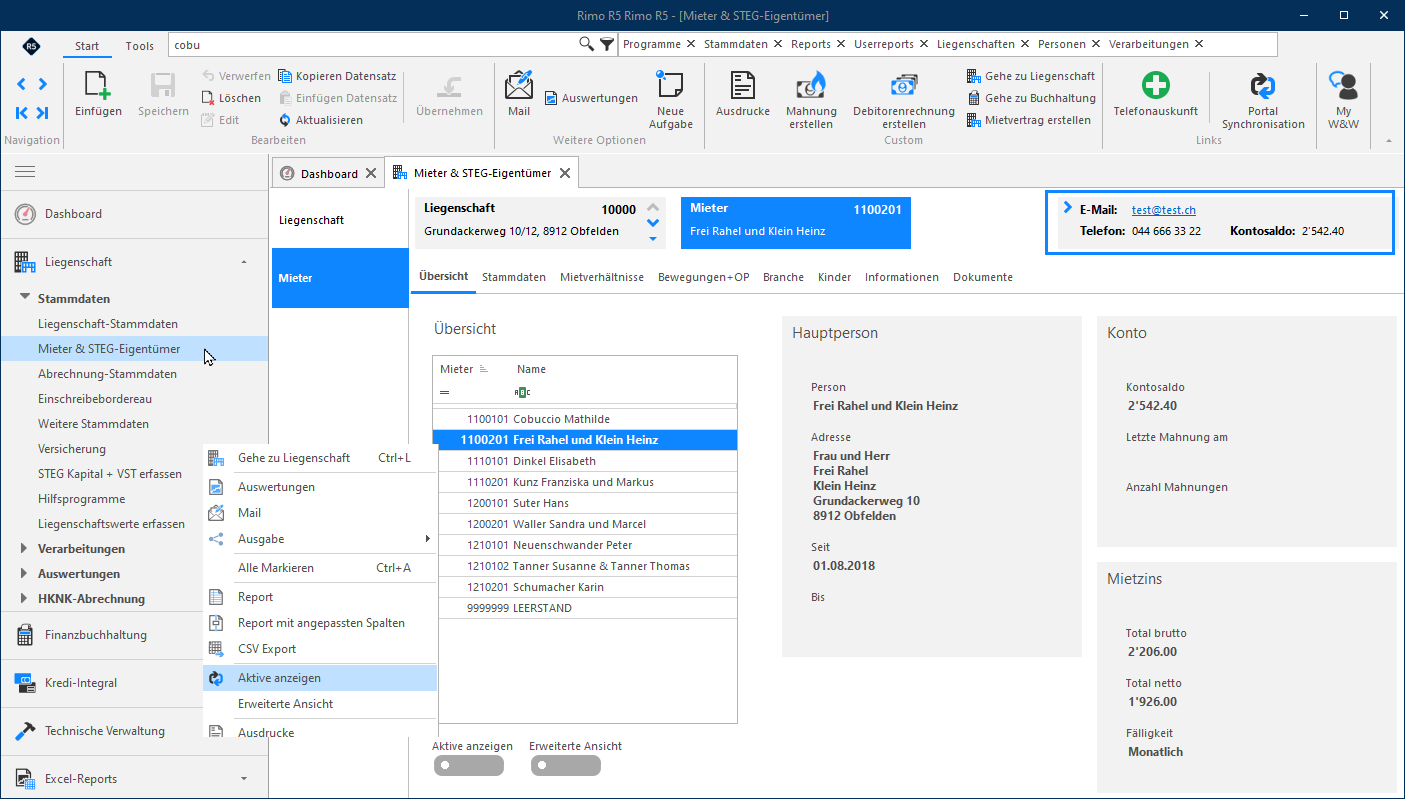Open the Dashboard sidebar entry

click(134, 214)
